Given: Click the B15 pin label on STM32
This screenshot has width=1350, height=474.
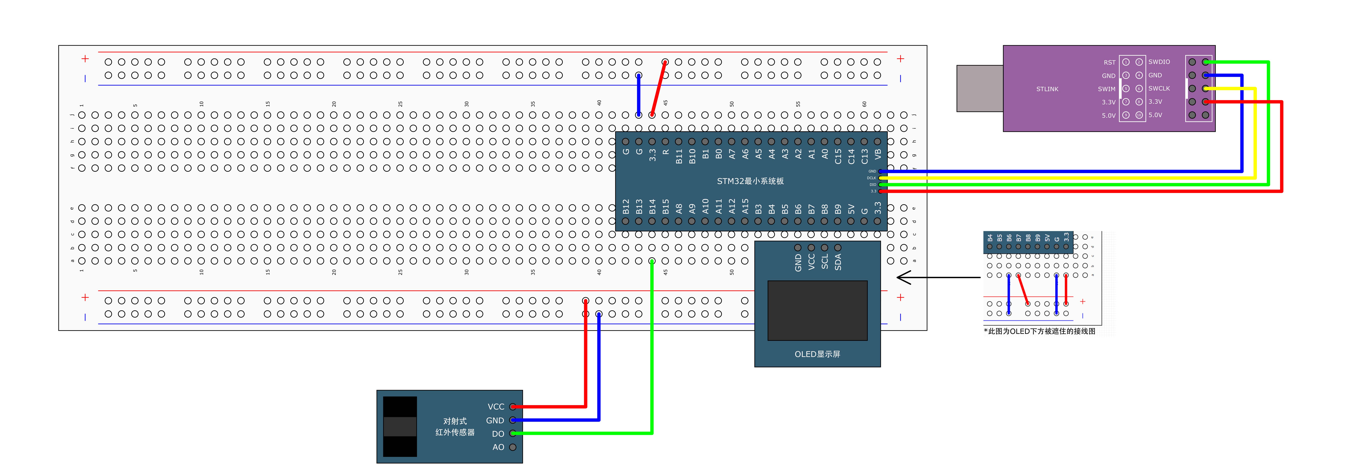Looking at the screenshot, I should tap(666, 208).
